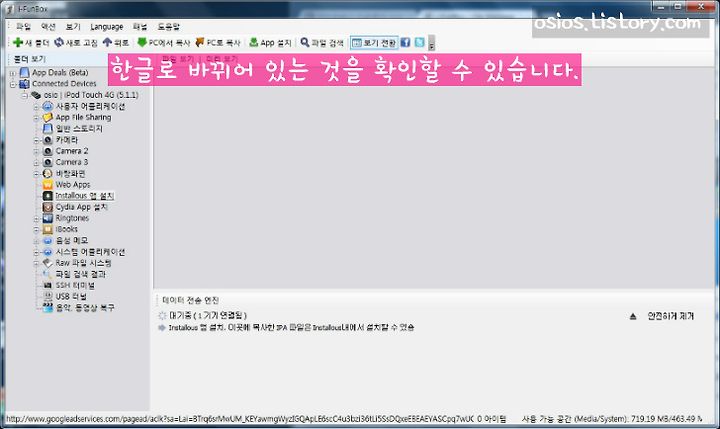This screenshot has width=720, height=429.
Task: Open the 액션 menu
Action: [48, 27]
